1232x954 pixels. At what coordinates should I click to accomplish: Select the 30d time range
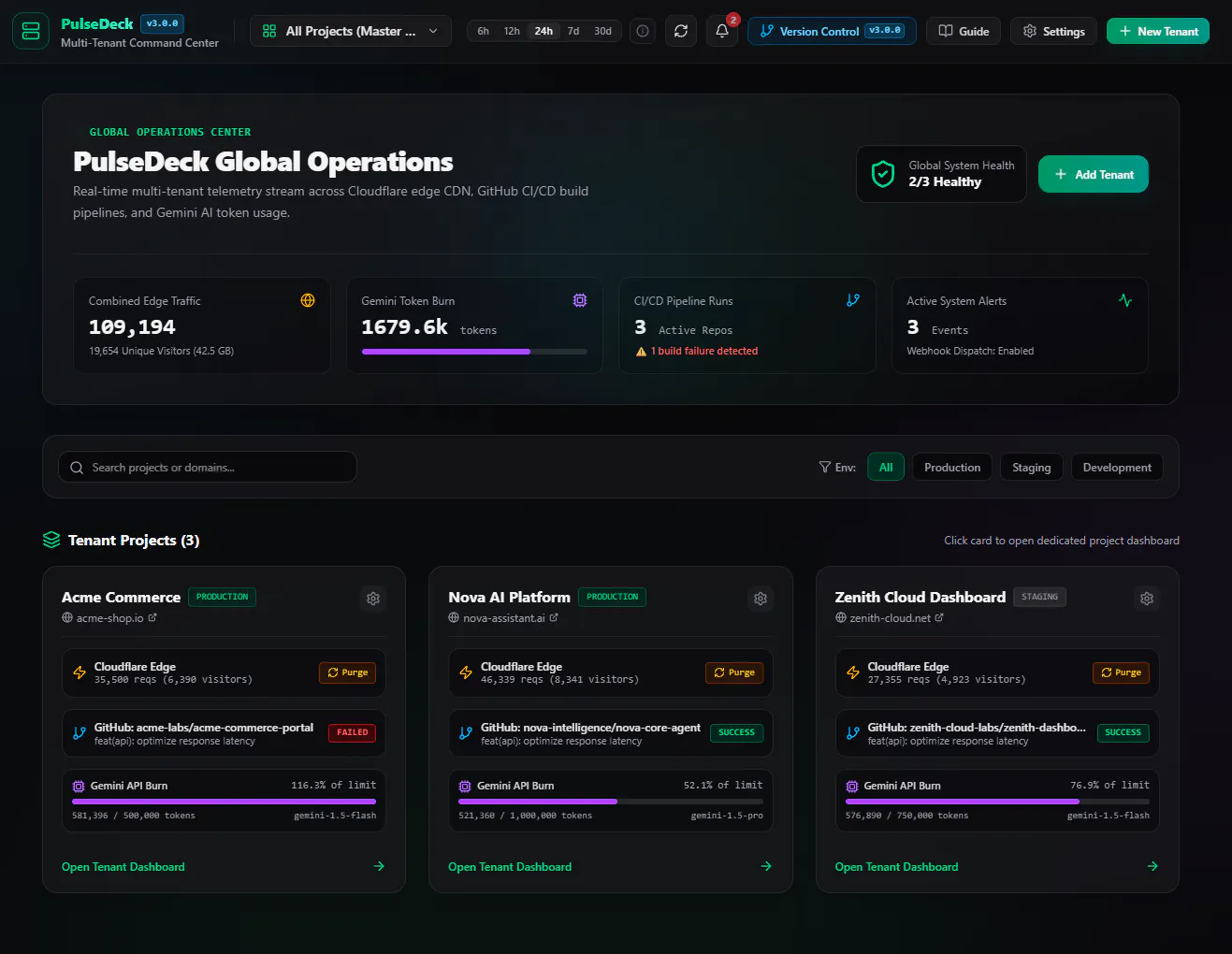tap(603, 31)
